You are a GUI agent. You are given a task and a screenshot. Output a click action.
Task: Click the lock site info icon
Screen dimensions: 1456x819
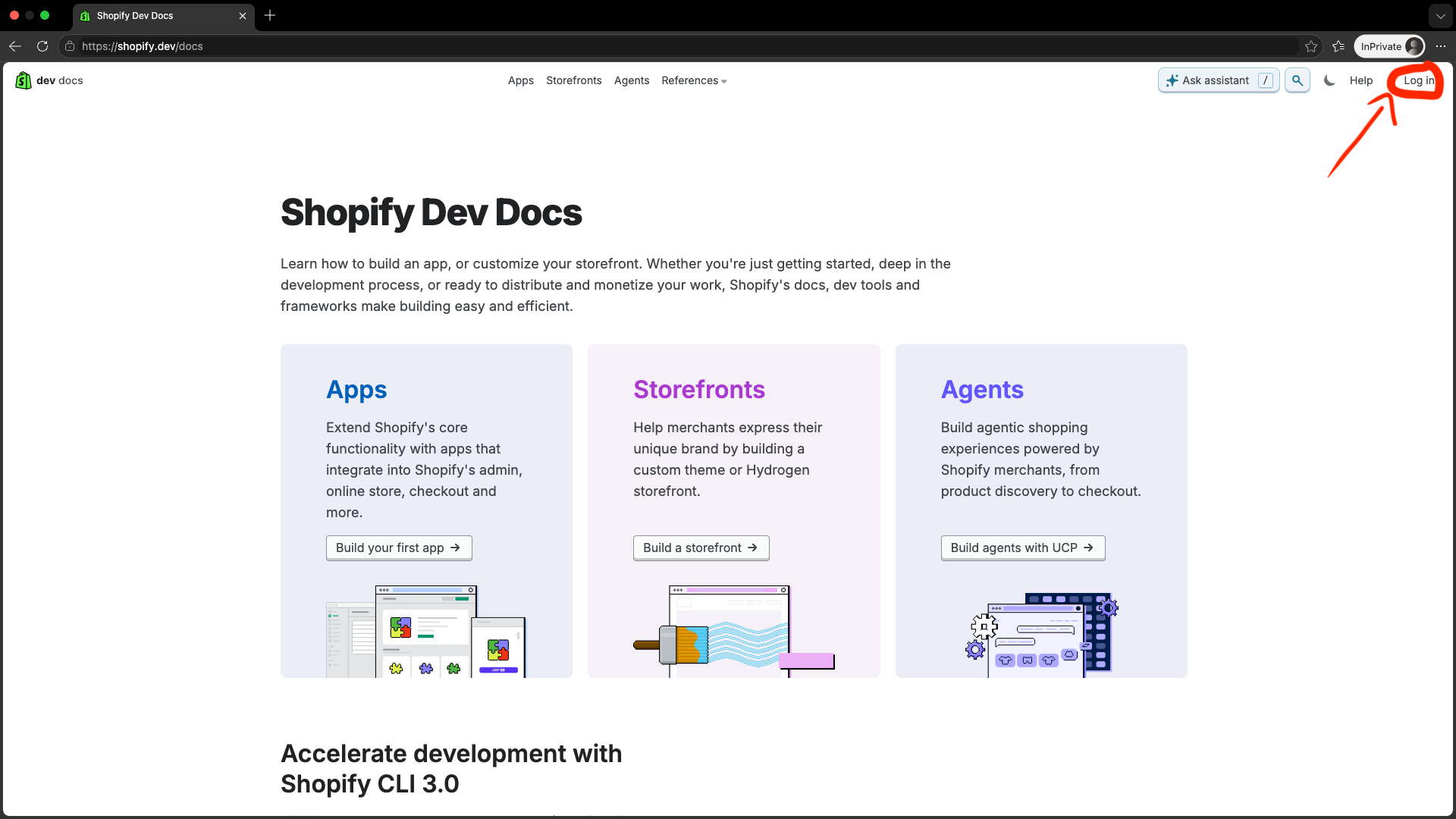70,46
